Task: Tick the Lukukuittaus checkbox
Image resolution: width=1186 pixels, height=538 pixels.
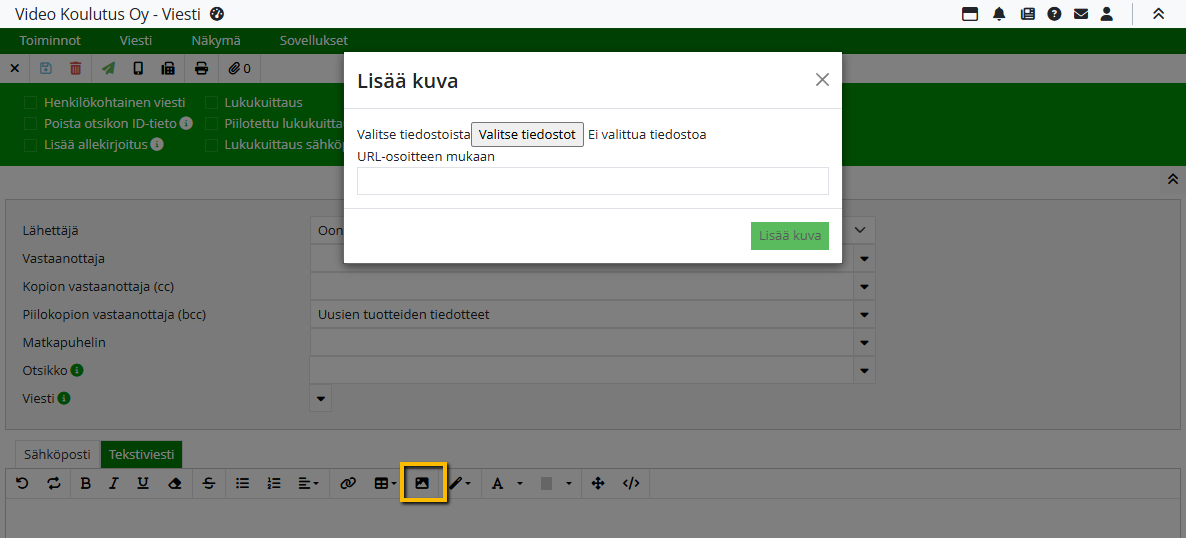Action: tap(211, 102)
